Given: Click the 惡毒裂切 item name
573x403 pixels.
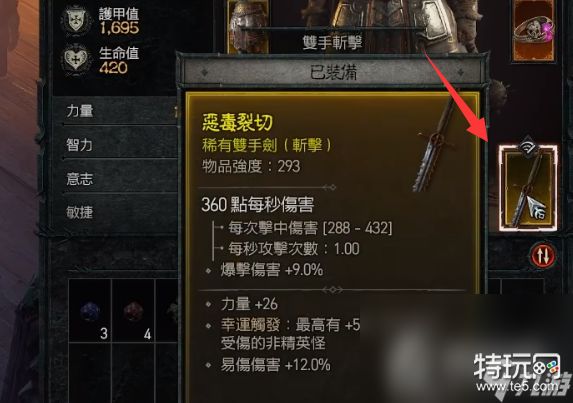Looking at the screenshot, I should pos(237,122).
